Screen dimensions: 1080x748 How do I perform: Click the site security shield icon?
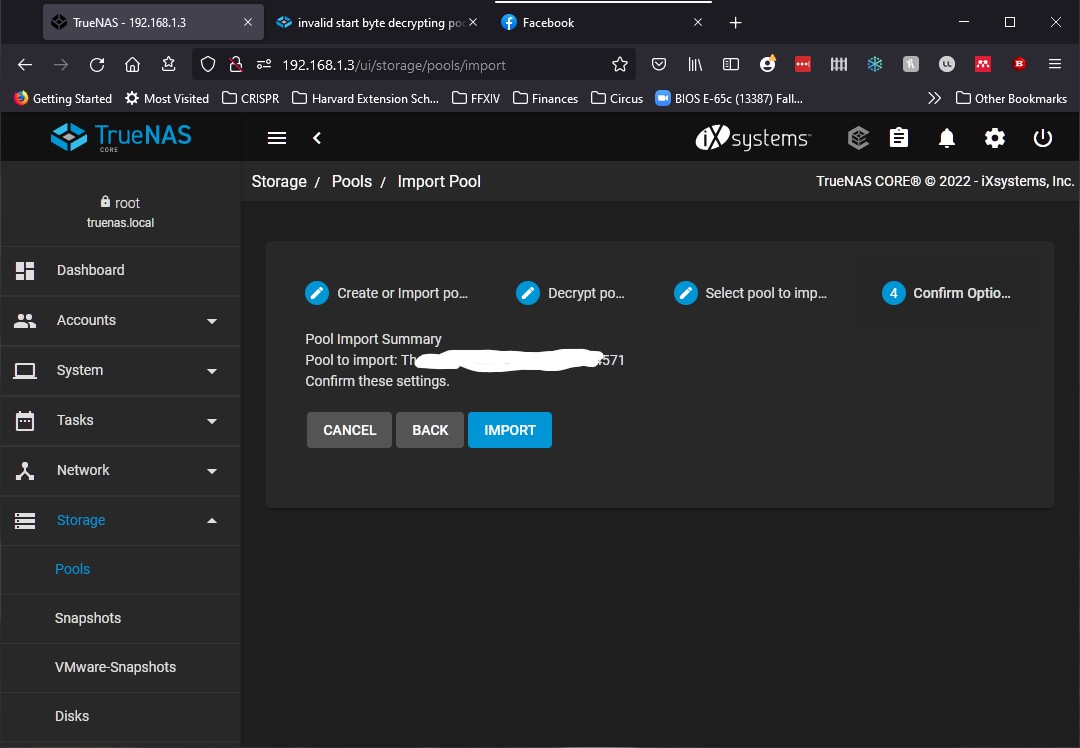pyautogui.click(x=207, y=65)
